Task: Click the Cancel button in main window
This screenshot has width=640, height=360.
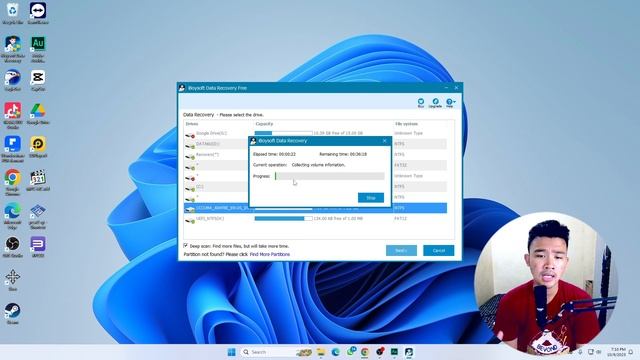Action: [438, 250]
